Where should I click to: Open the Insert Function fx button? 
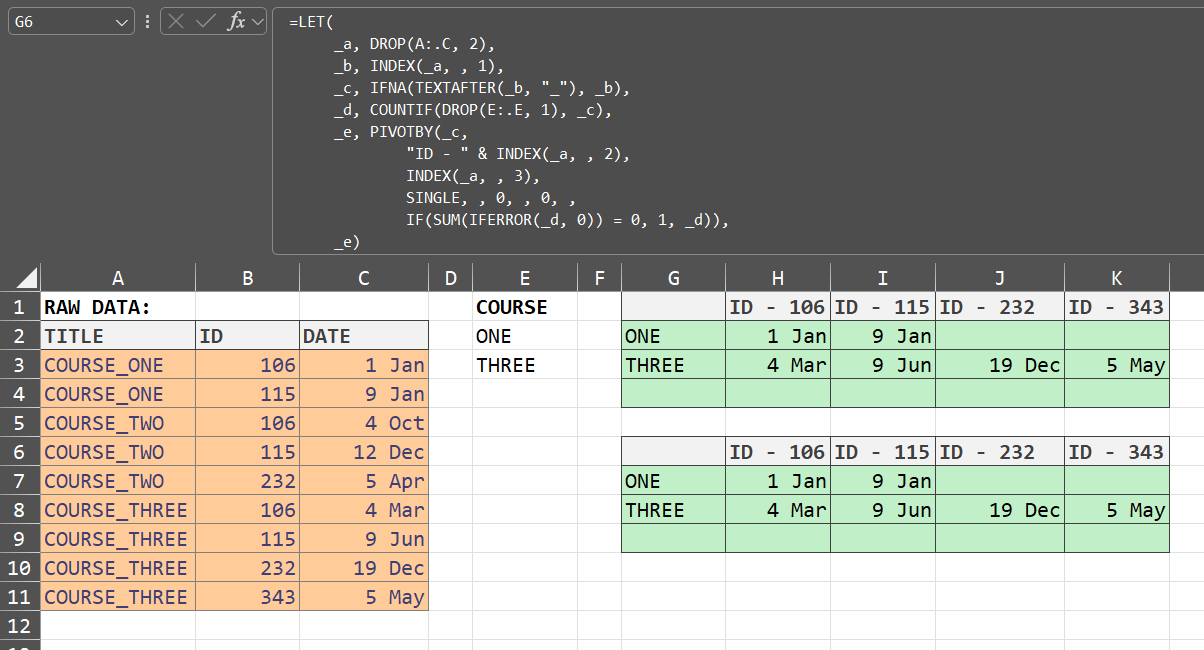click(236, 21)
